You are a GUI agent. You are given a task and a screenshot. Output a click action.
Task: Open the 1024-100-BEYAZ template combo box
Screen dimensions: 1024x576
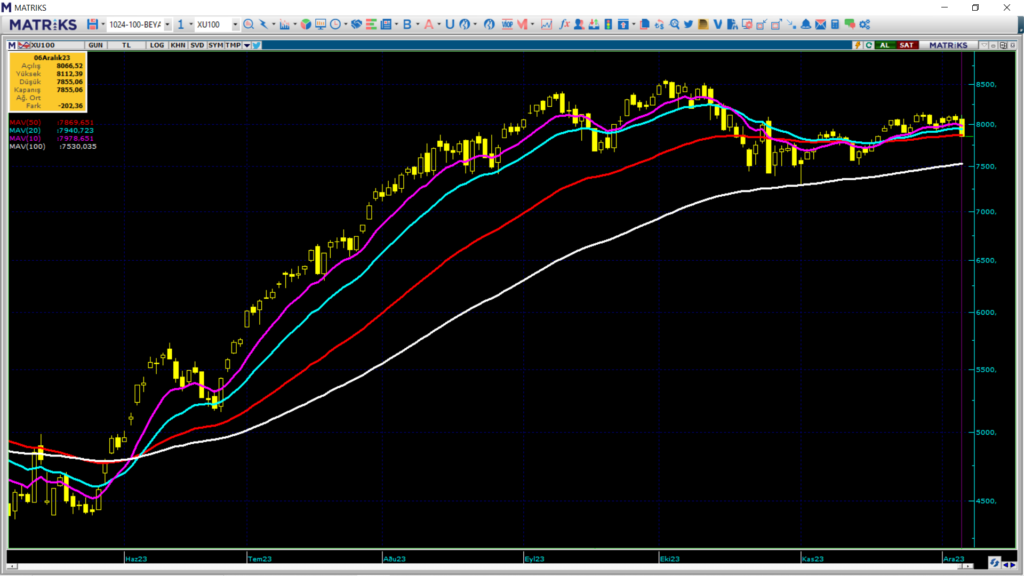pos(139,24)
